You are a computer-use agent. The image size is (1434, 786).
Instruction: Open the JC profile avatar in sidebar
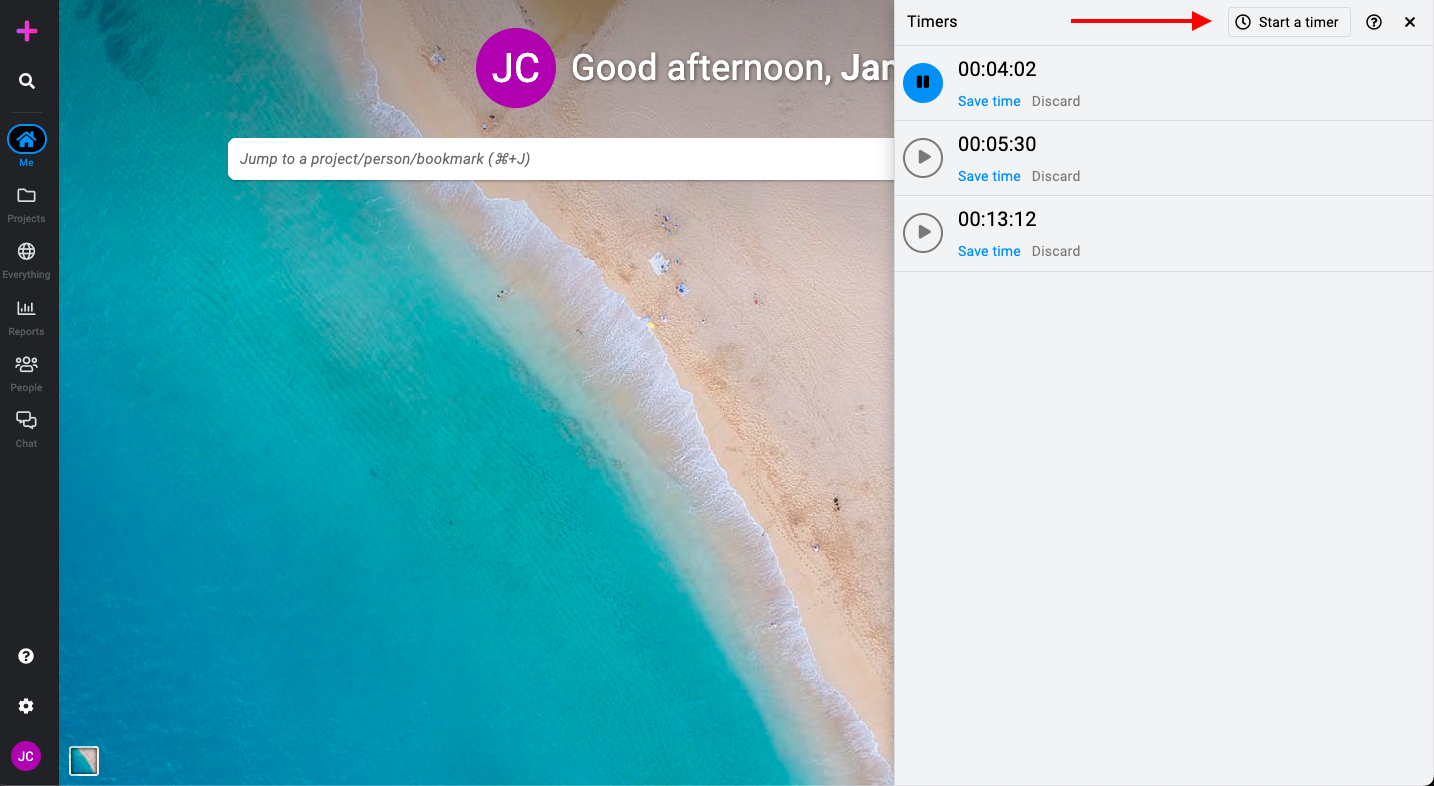pos(26,756)
